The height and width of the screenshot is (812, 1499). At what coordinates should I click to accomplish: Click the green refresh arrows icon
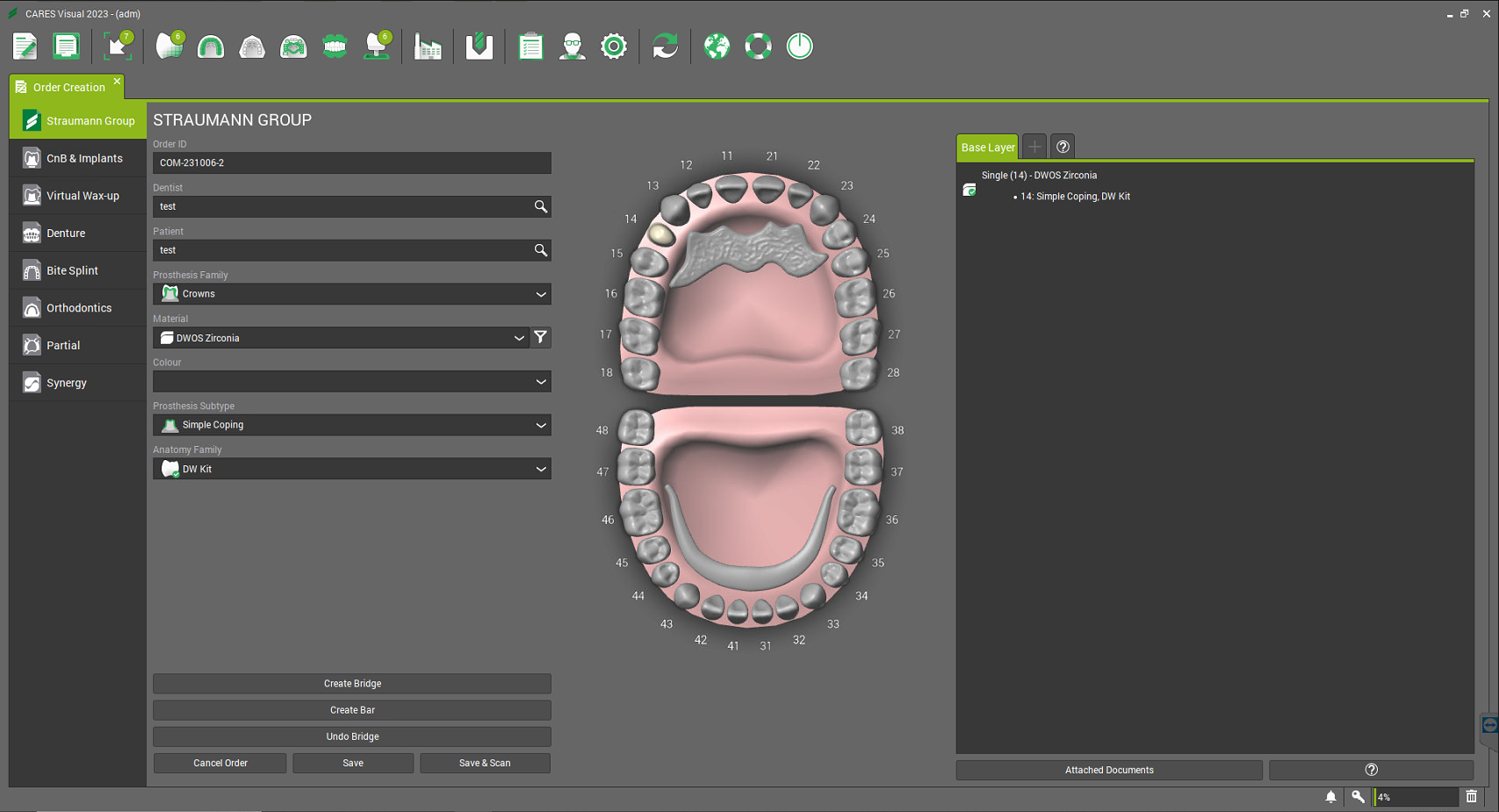tap(666, 47)
